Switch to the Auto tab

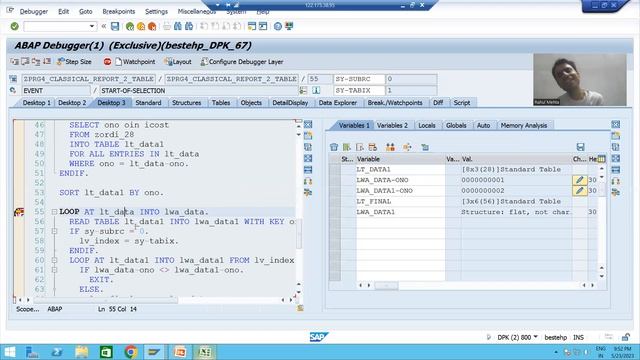[x=483, y=126]
